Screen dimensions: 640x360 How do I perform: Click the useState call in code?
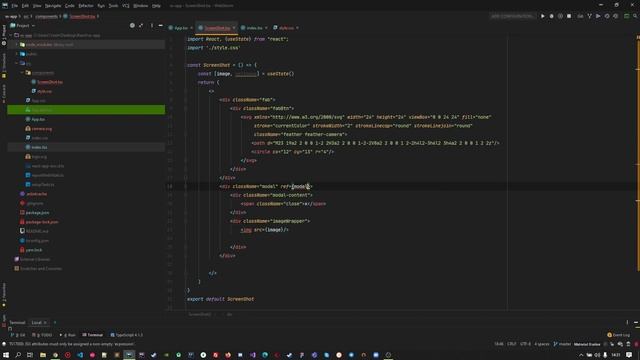coord(280,74)
